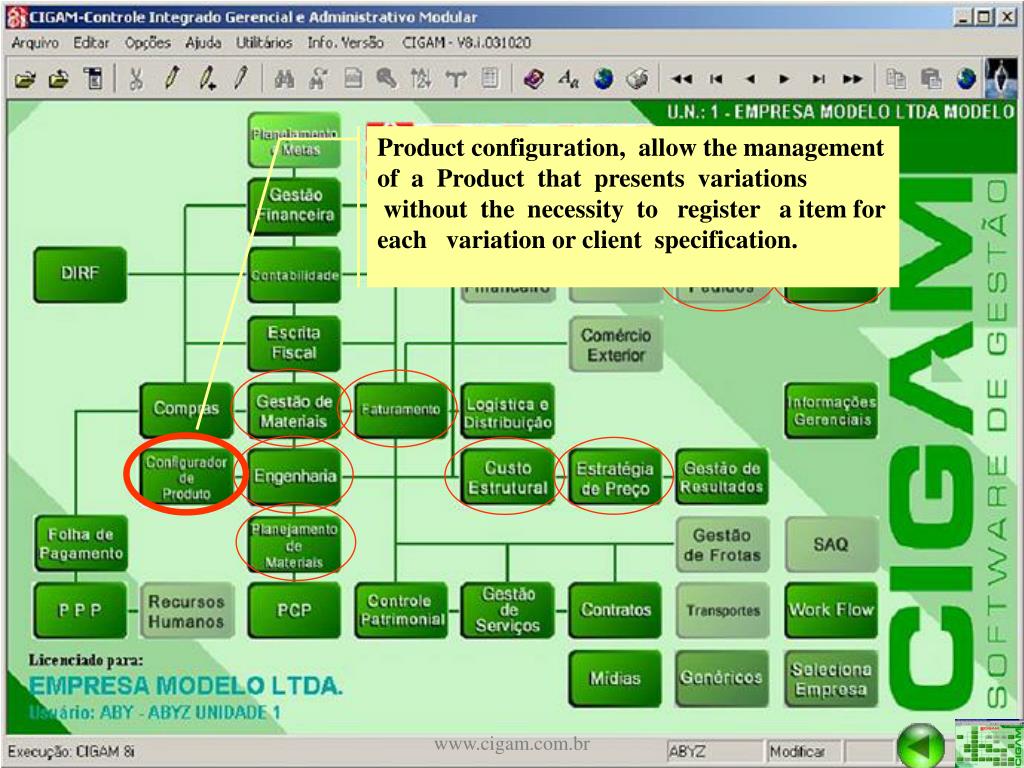Open the Contratos module
The image size is (1024, 768).
tap(615, 610)
